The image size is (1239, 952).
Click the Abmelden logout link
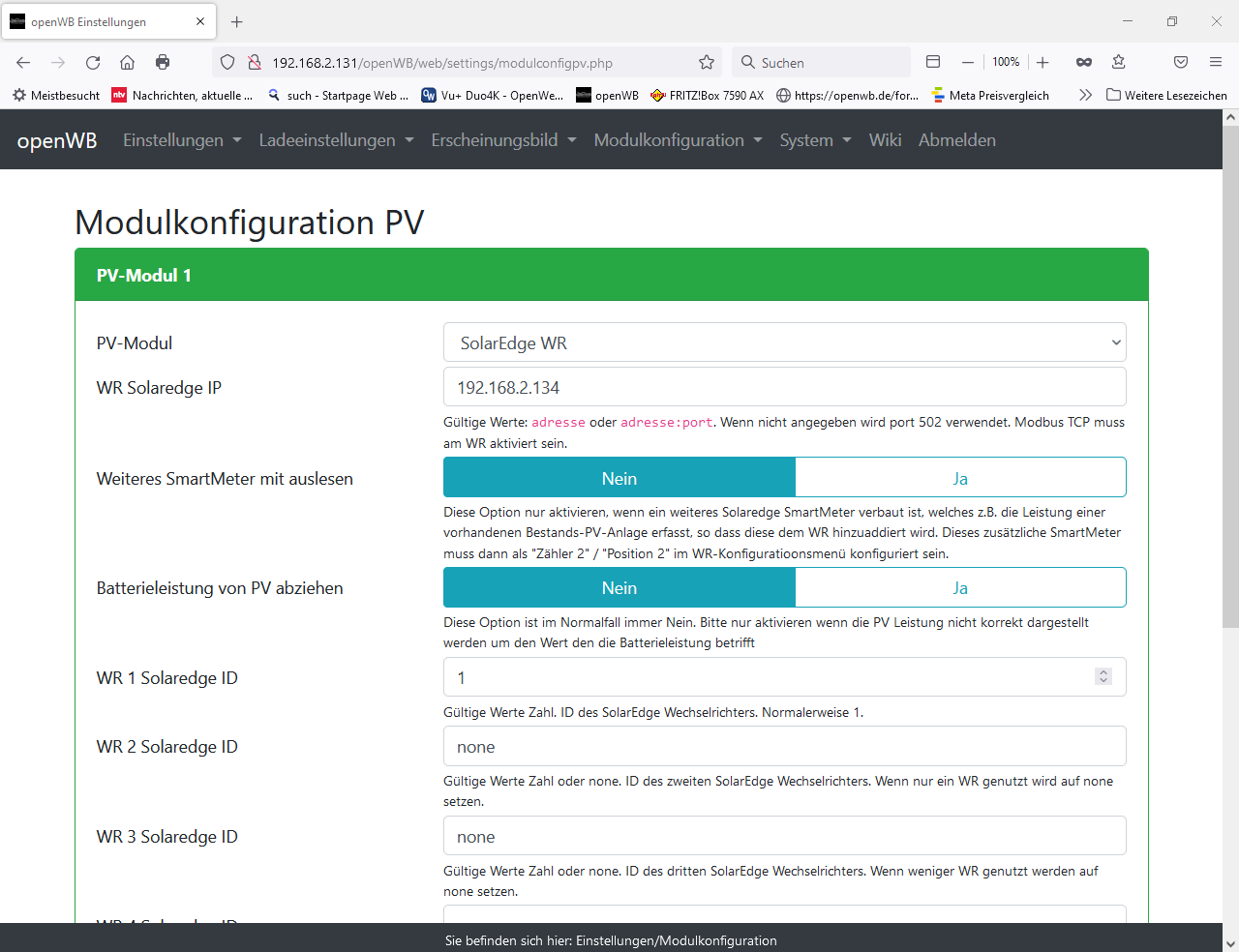click(x=956, y=140)
